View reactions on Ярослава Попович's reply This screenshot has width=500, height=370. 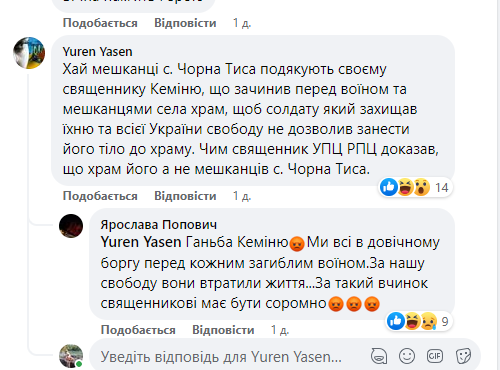(x=419, y=321)
